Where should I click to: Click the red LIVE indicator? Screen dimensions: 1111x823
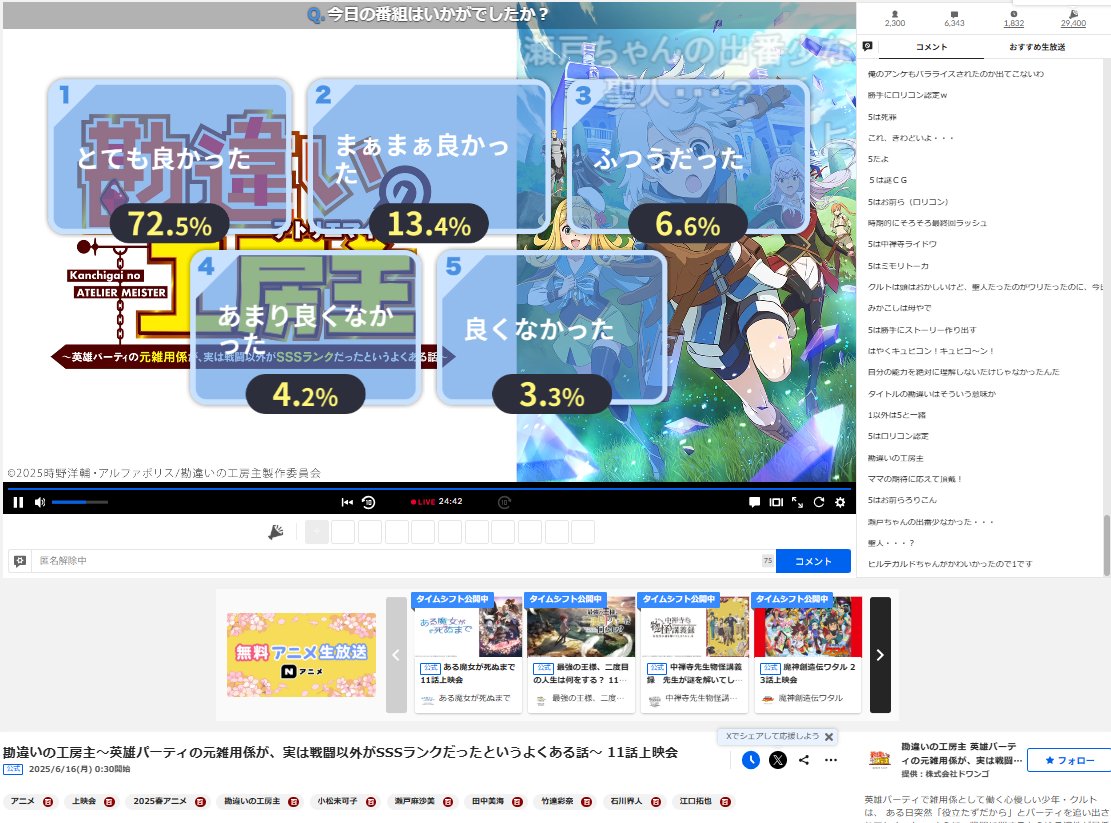(423, 501)
